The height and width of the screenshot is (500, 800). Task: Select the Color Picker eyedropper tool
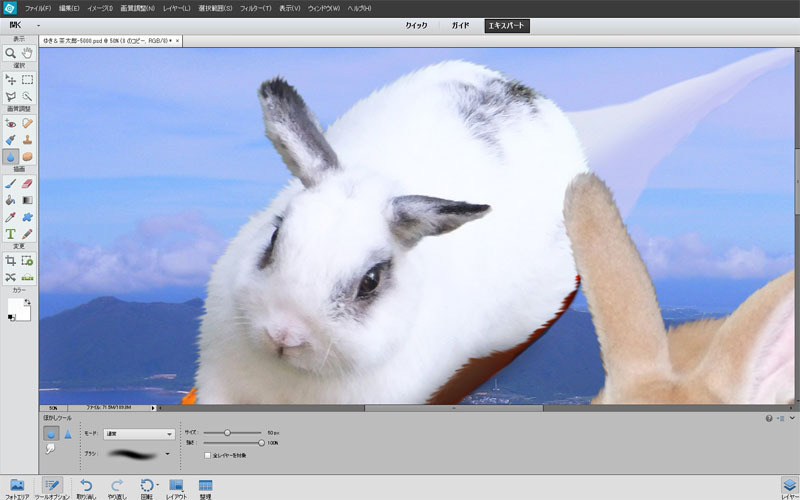[10, 217]
